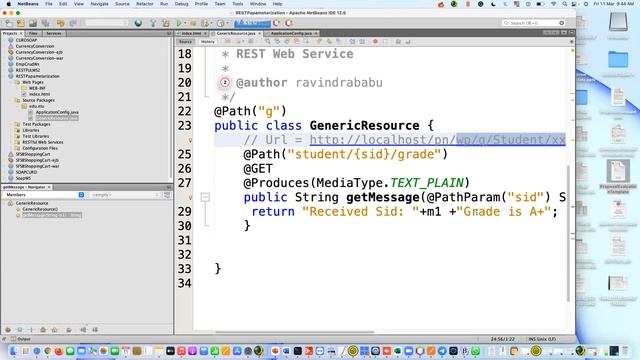Click the Search field at top right
The height and width of the screenshot is (360, 640).
(x=533, y=23)
